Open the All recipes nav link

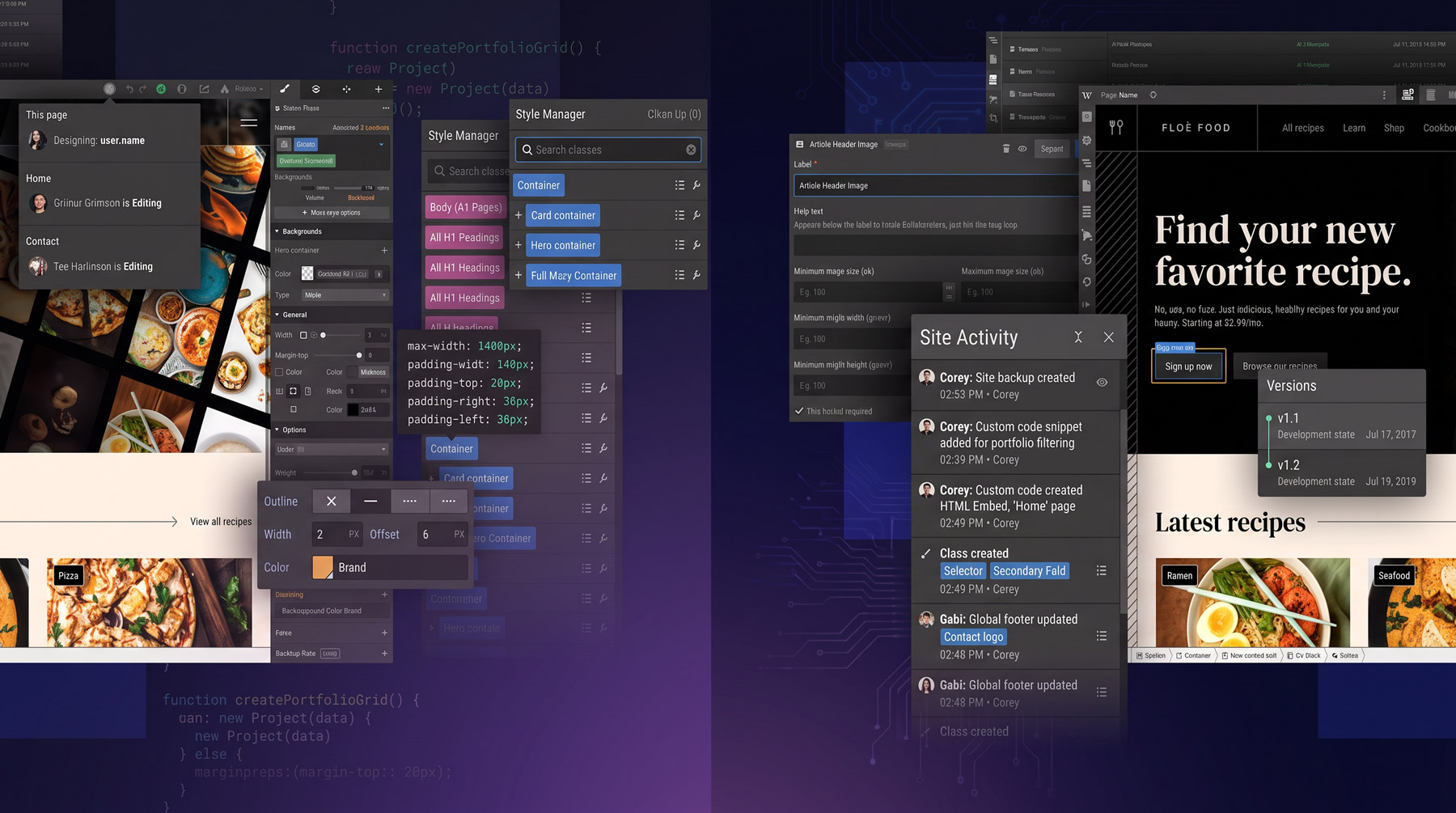tap(1303, 128)
